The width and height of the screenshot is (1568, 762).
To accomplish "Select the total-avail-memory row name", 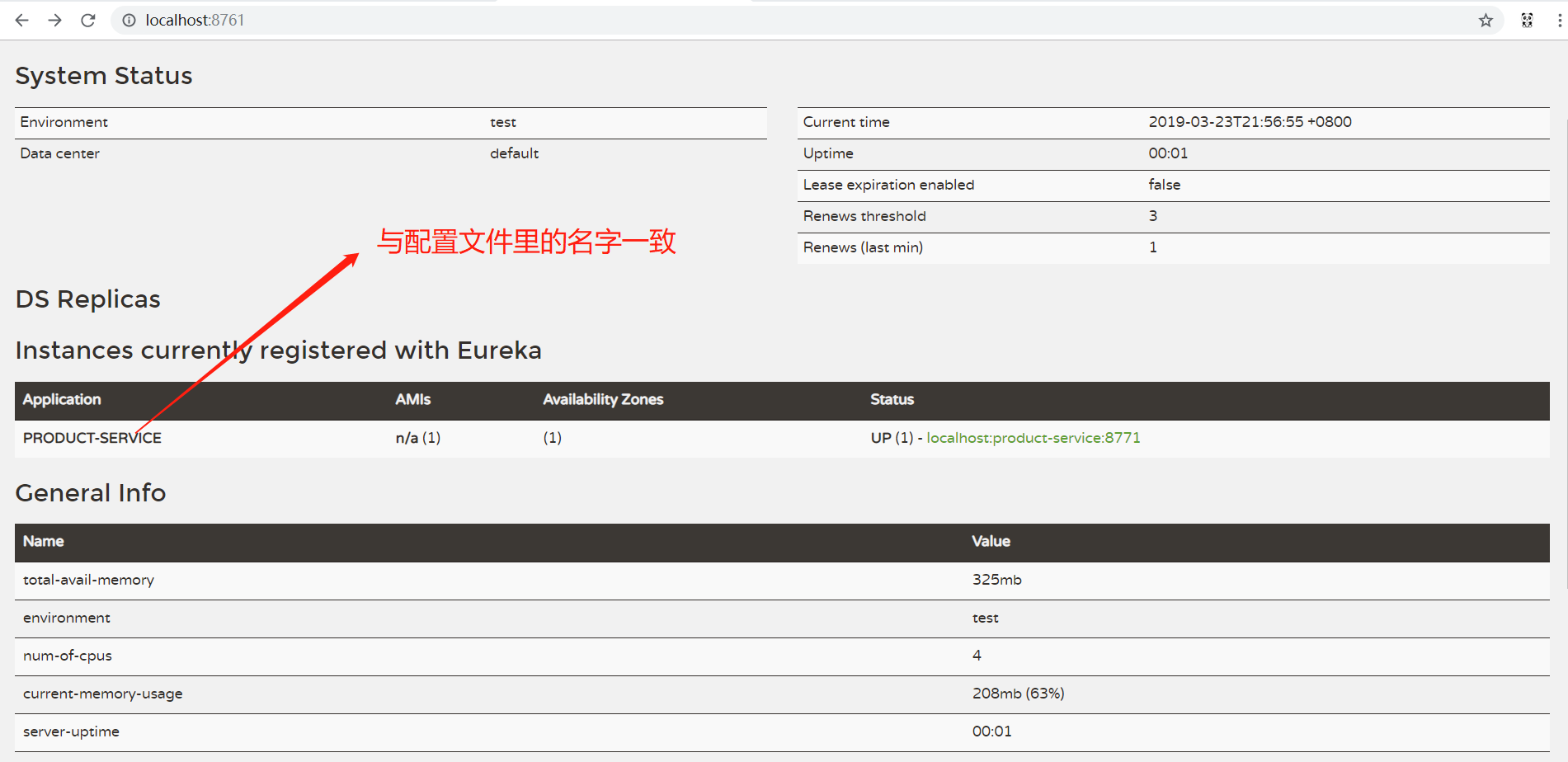I will coord(89,581).
